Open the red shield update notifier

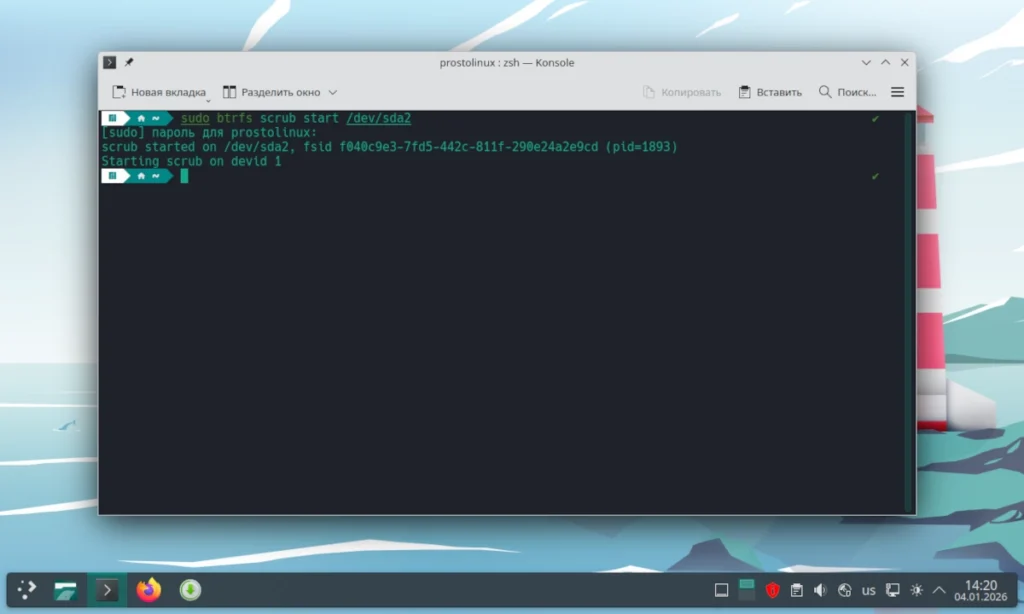pyautogui.click(x=773, y=590)
